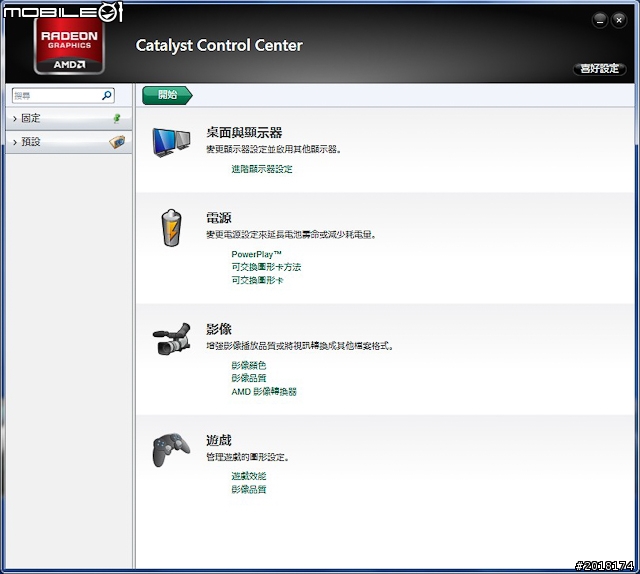640x574 pixels.
Task: Open 影像顏色 link
Action: [x=249, y=365]
